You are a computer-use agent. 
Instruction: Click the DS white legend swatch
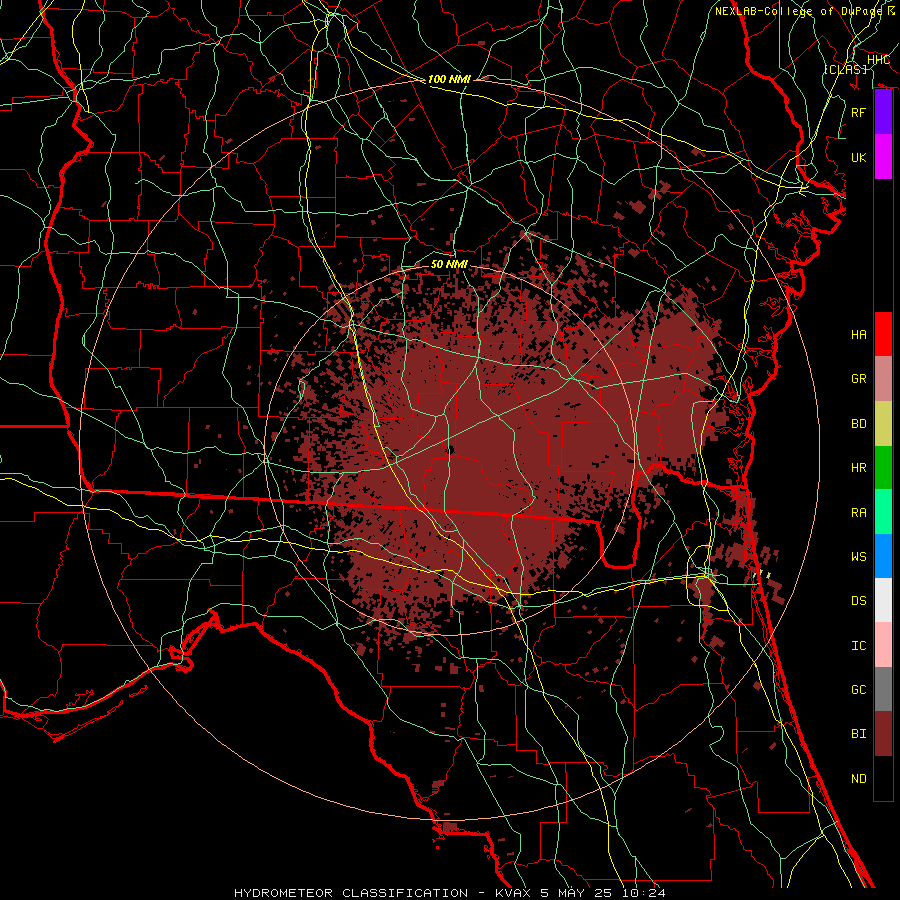click(883, 600)
